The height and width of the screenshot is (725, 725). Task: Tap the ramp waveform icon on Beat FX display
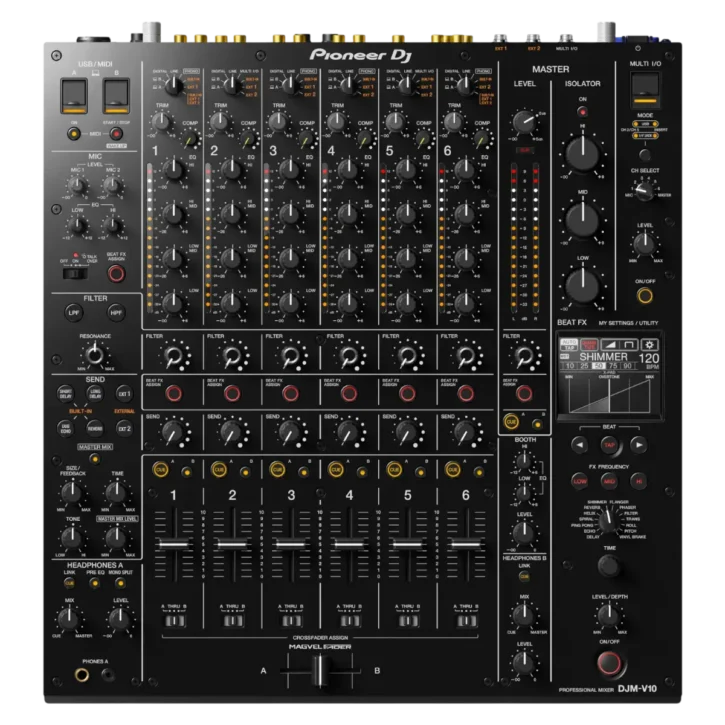(610, 345)
